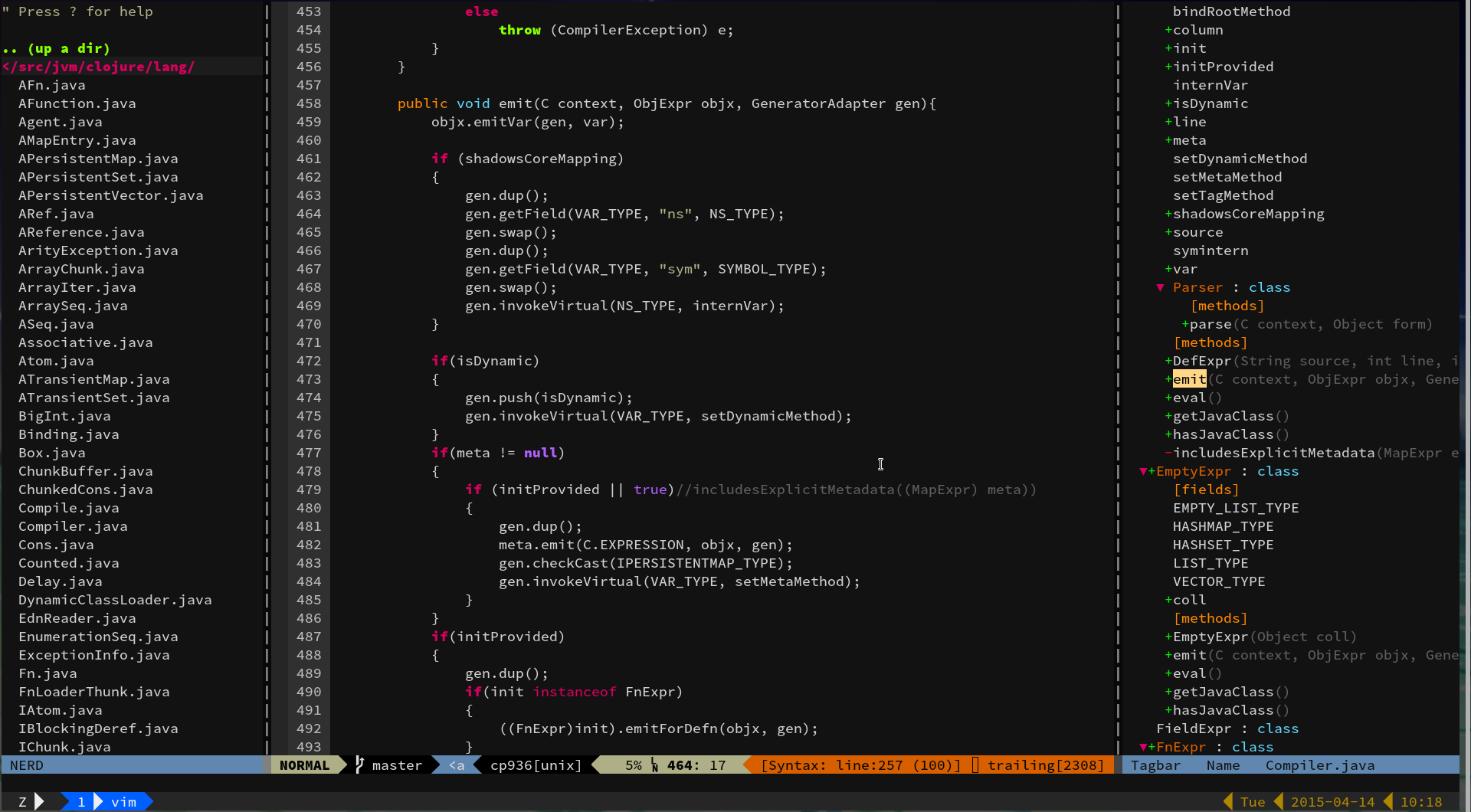Collapse the Parser class fold triangle
The height and width of the screenshot is (812, 1471).
pyautogui.click(x=1159, y=287)
